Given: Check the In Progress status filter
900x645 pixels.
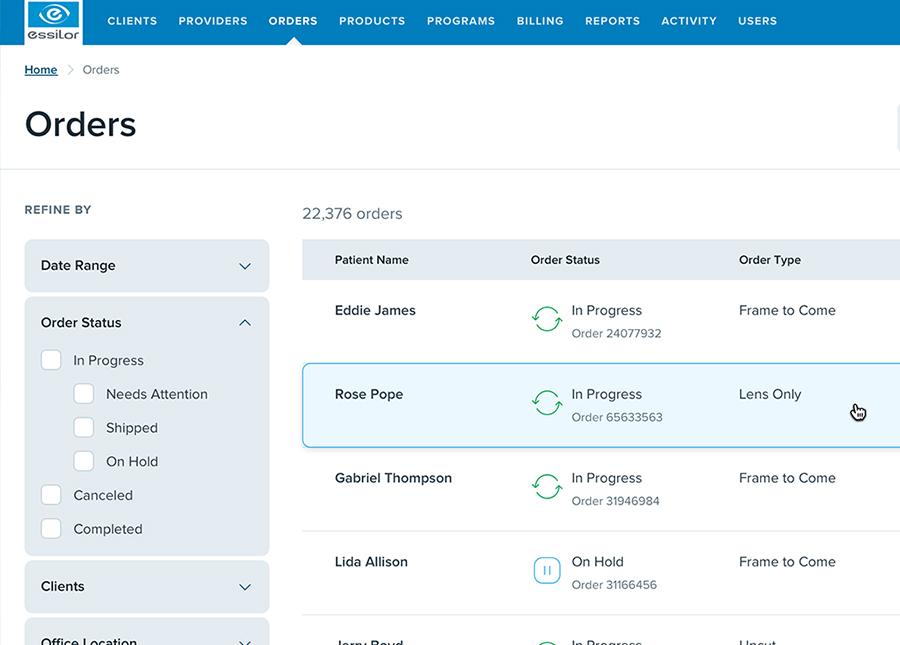Looking at the screenshot, I should 51,360.
